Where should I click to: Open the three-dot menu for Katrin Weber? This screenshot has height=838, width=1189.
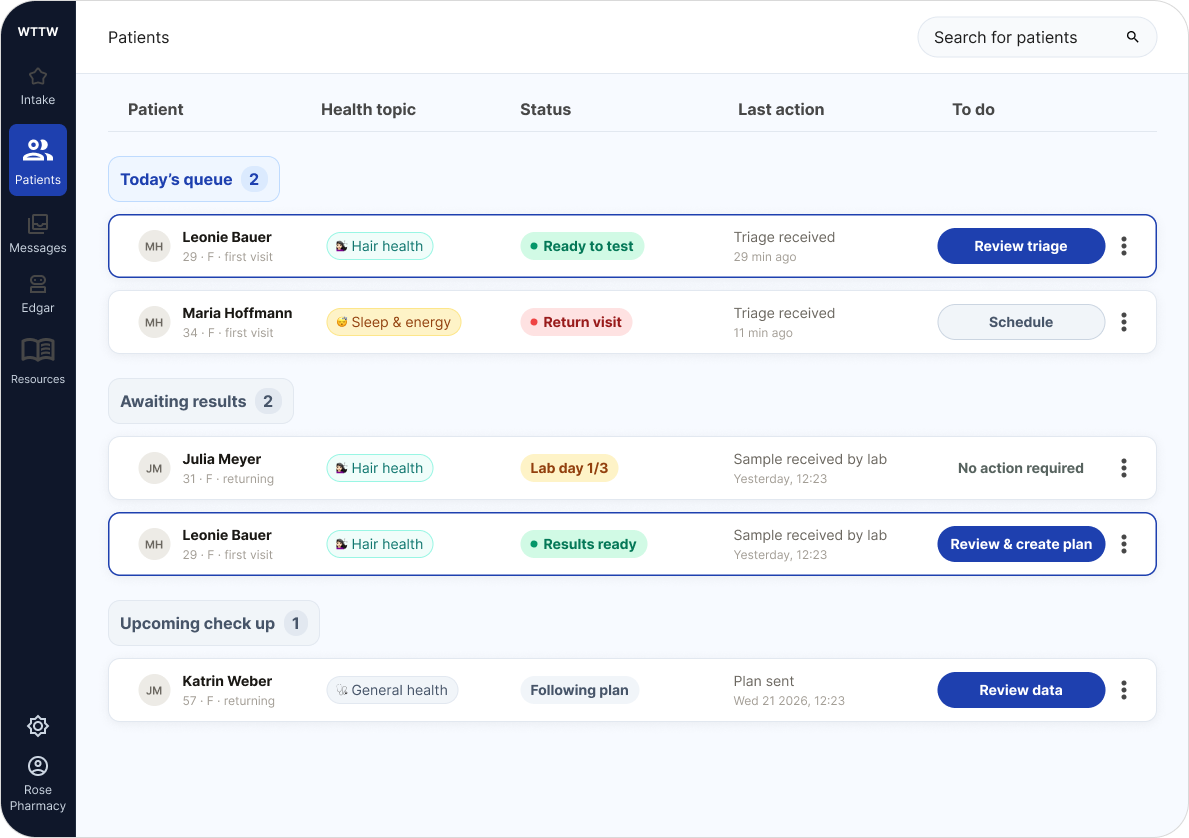pyautogui.click(x=1124, y=690)
